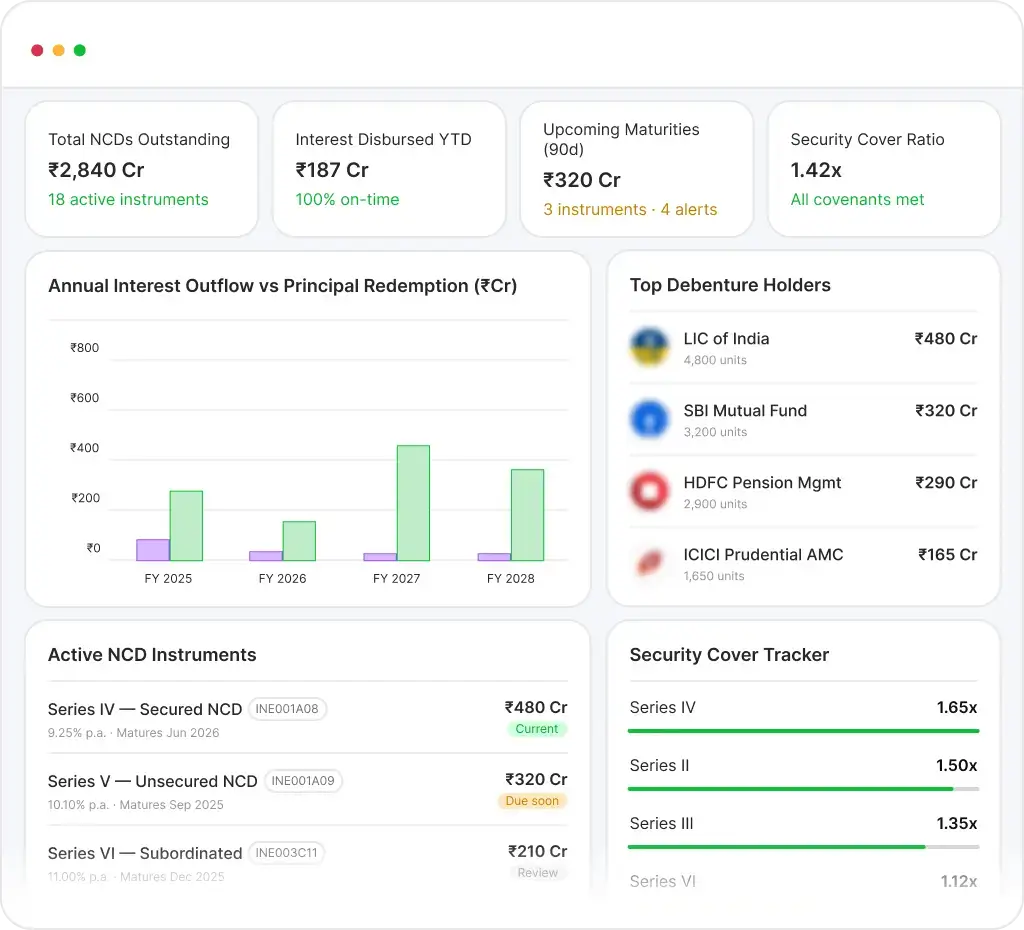Viewport: 1024px width, 930px height.
Task: Click the LIC of India holder logo
Action: [x=649, y=347]
